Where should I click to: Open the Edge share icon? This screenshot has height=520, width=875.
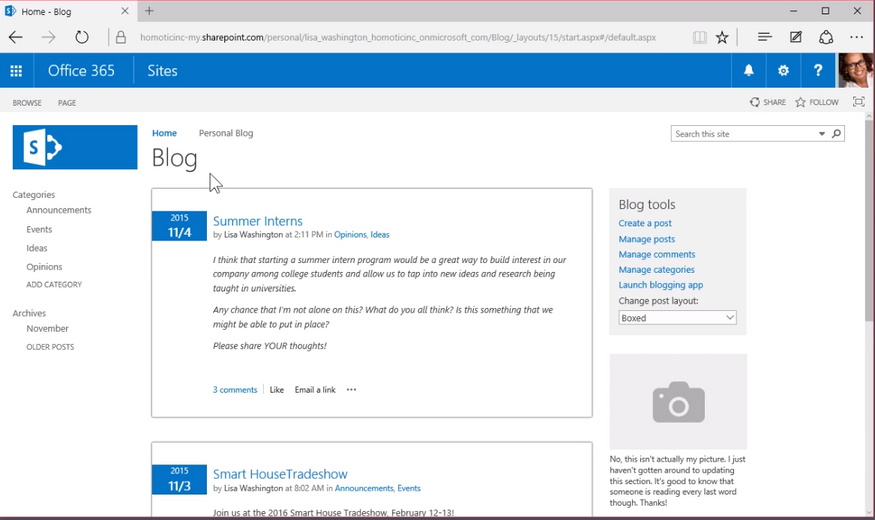[x=826, y=37]
